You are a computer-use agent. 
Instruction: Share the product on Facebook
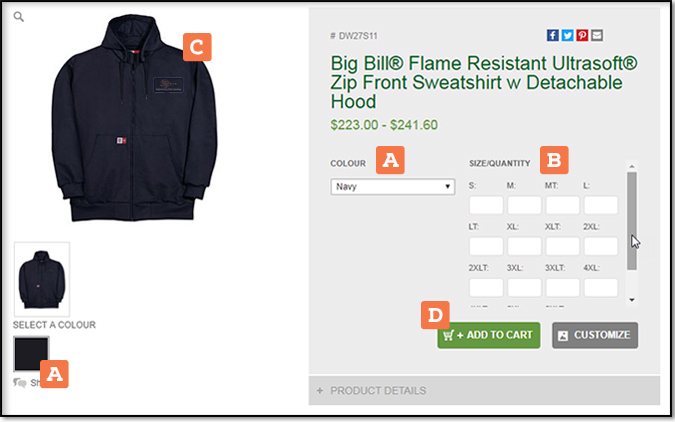click(x=552, y=36)
